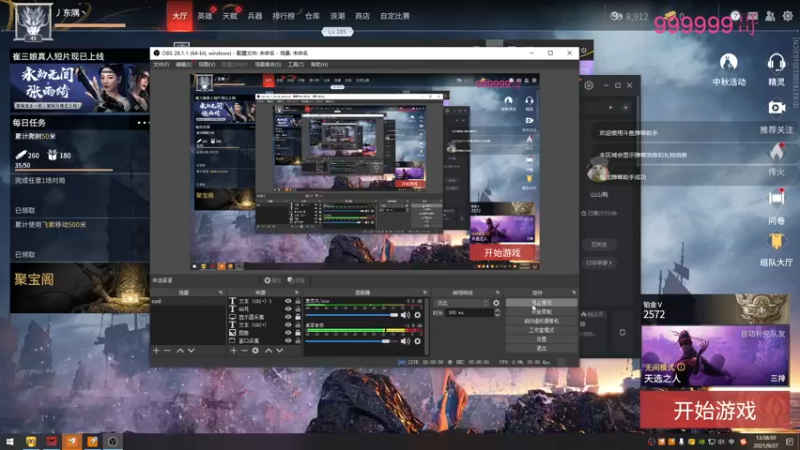Screen dimensions: 800x450
Task: Click 开始录制 in OBS controls
Action: tap(541, 312)
